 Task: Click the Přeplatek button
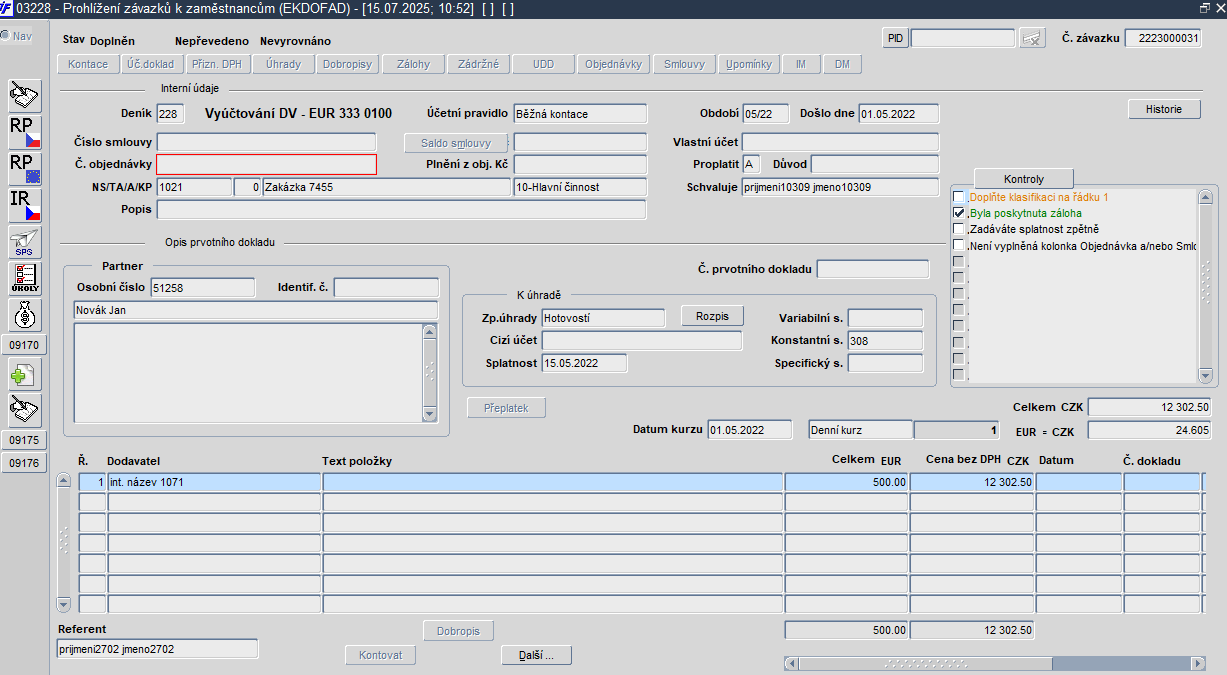pos(507,408)
